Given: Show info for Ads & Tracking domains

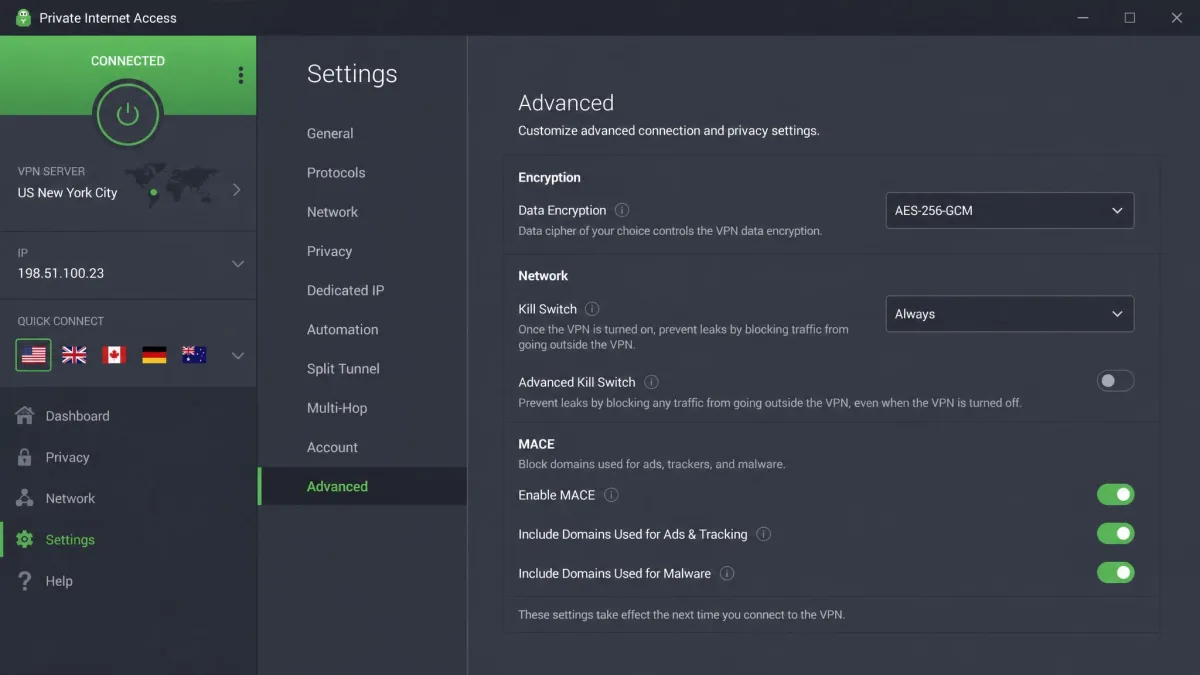Looking at the screenshot, I should 763,534.
